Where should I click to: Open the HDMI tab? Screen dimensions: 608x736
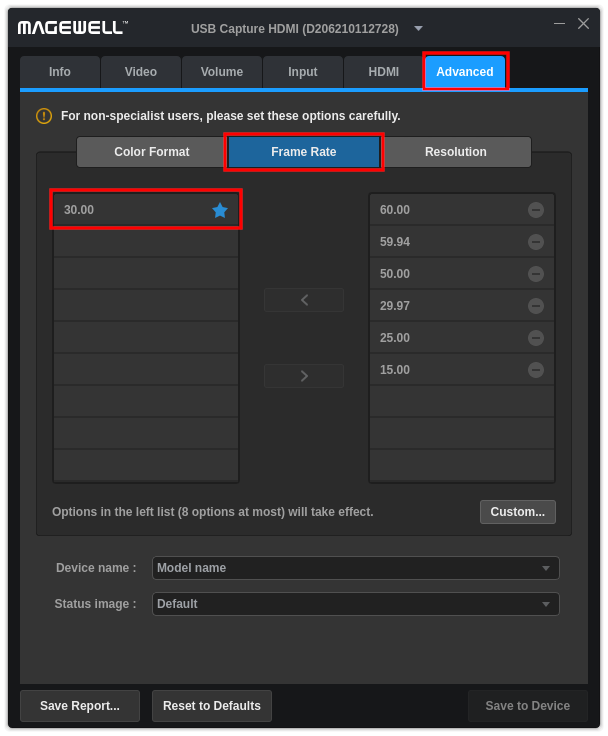pos(384,72)
